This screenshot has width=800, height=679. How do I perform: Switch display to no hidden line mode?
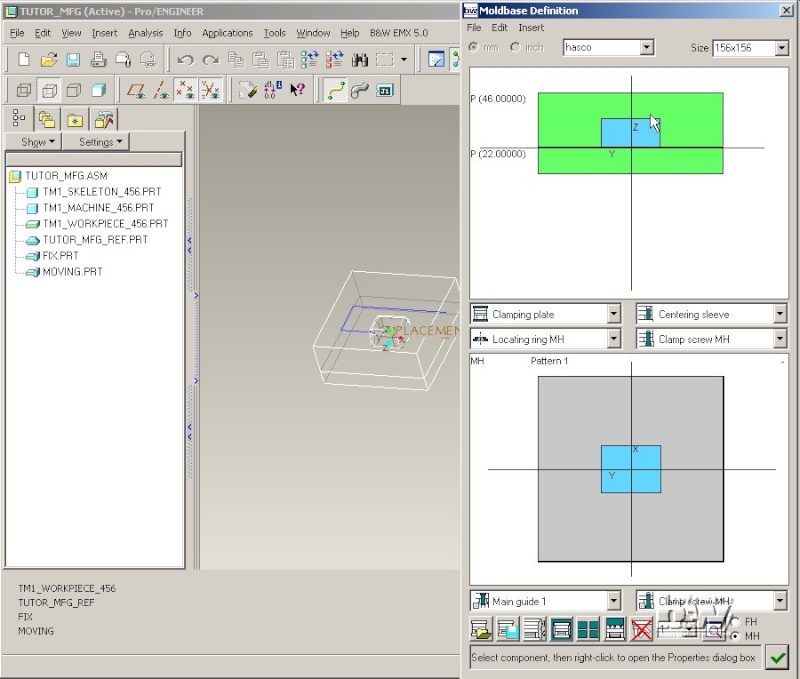point(74,91)
